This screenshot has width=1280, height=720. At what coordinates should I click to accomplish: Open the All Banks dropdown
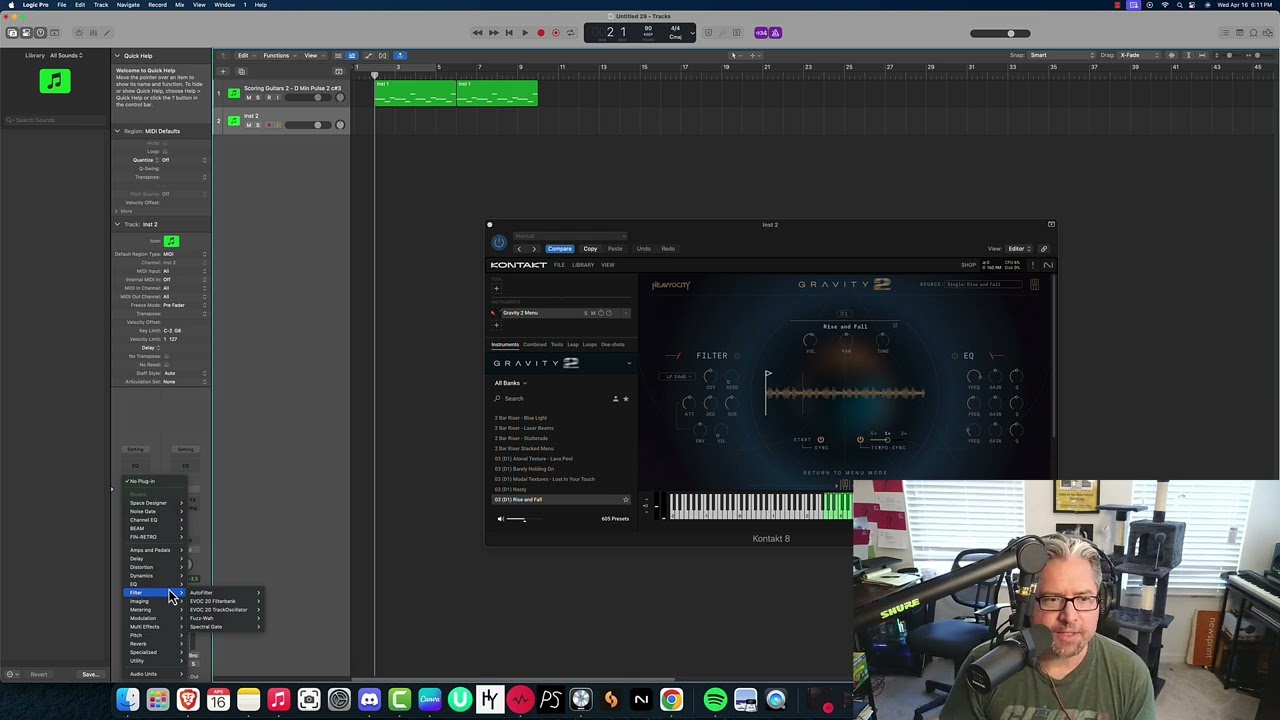point(510,383)
